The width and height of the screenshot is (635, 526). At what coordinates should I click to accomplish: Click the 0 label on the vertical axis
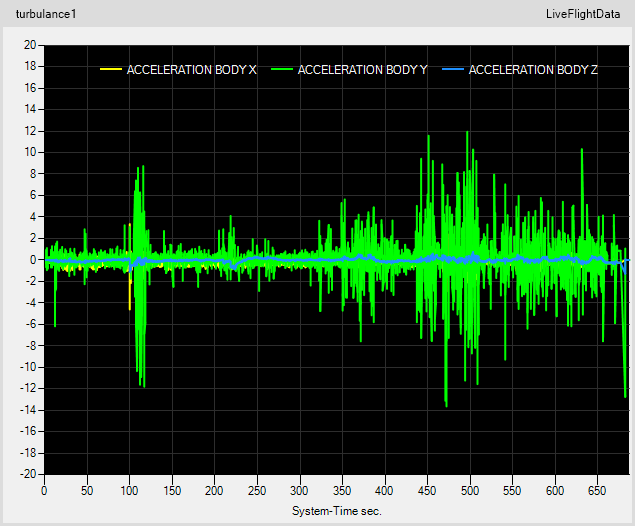[33, 260]
